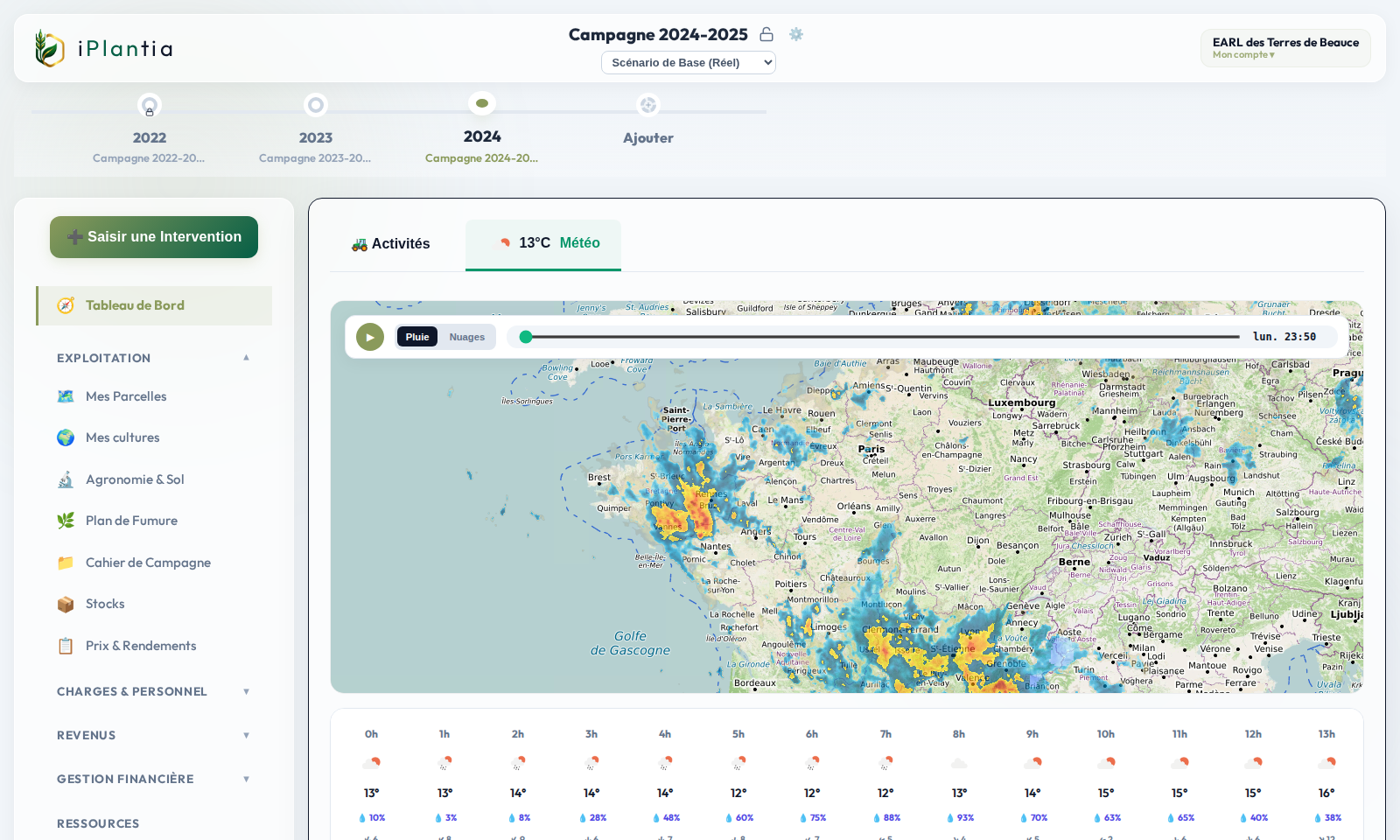Click the Ajouter campaign label
Image resolution: width=1400 pixels, height=840 pixels.
[x=648, y=138]
